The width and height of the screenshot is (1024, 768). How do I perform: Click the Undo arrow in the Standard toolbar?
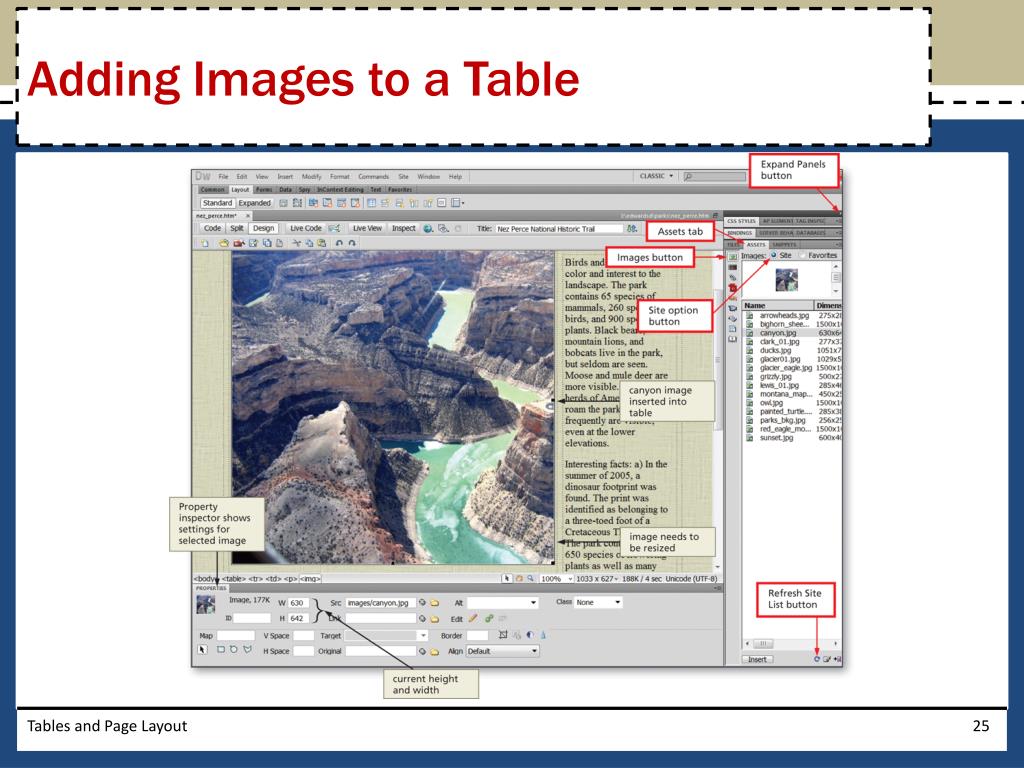coord(339,243)
